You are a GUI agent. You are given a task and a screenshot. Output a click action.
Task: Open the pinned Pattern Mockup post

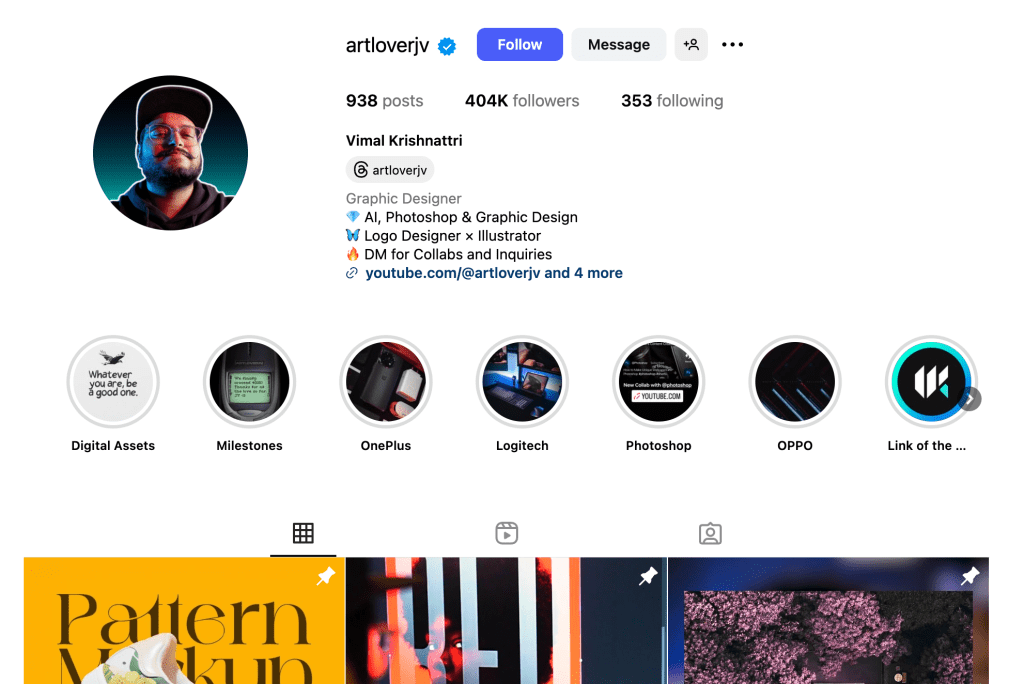click(x=184, y=621)
